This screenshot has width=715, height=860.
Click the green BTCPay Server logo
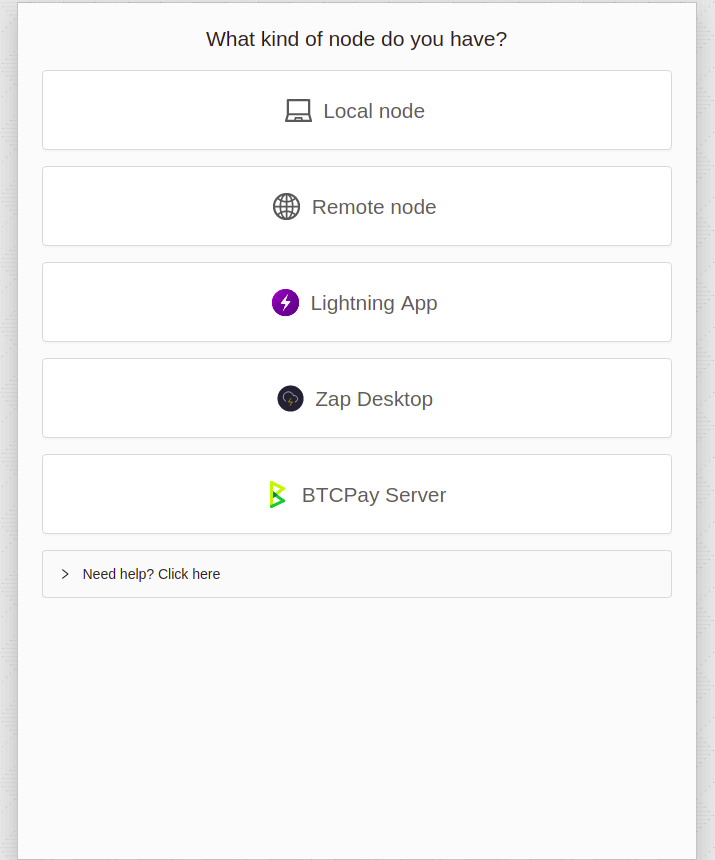tap(277, 495)
